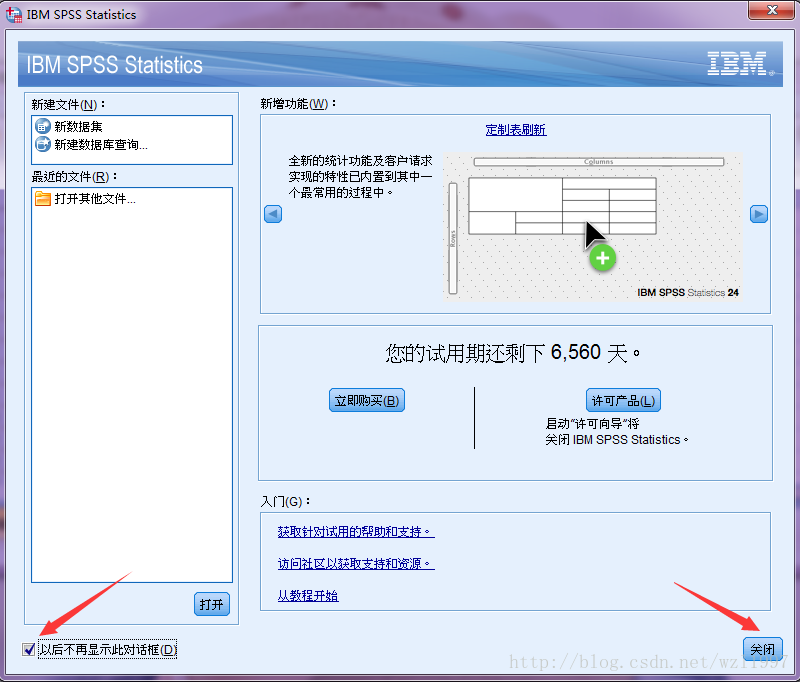Open the 从教程开始 tutorial link
The height and width of the screenshot is (682, 800).
[x=308, y=595]
